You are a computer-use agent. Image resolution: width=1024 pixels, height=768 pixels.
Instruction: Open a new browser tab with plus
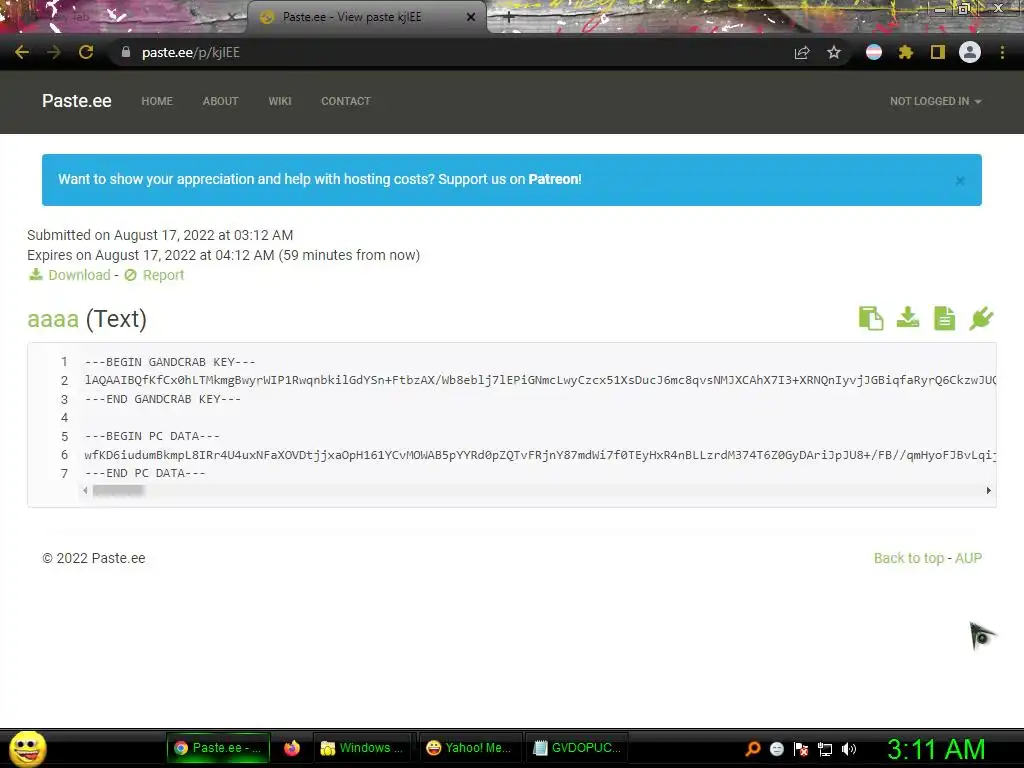[509, 18]
